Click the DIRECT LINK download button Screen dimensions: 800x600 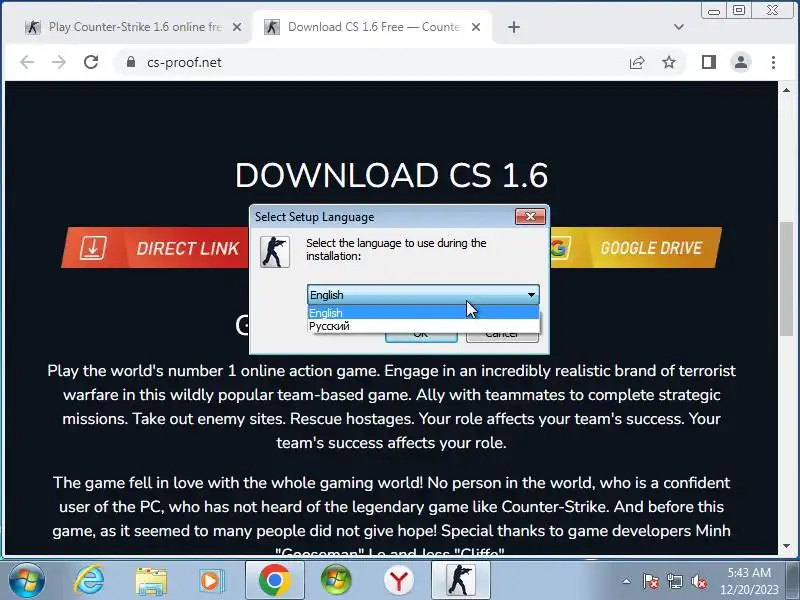coord(155,247)
